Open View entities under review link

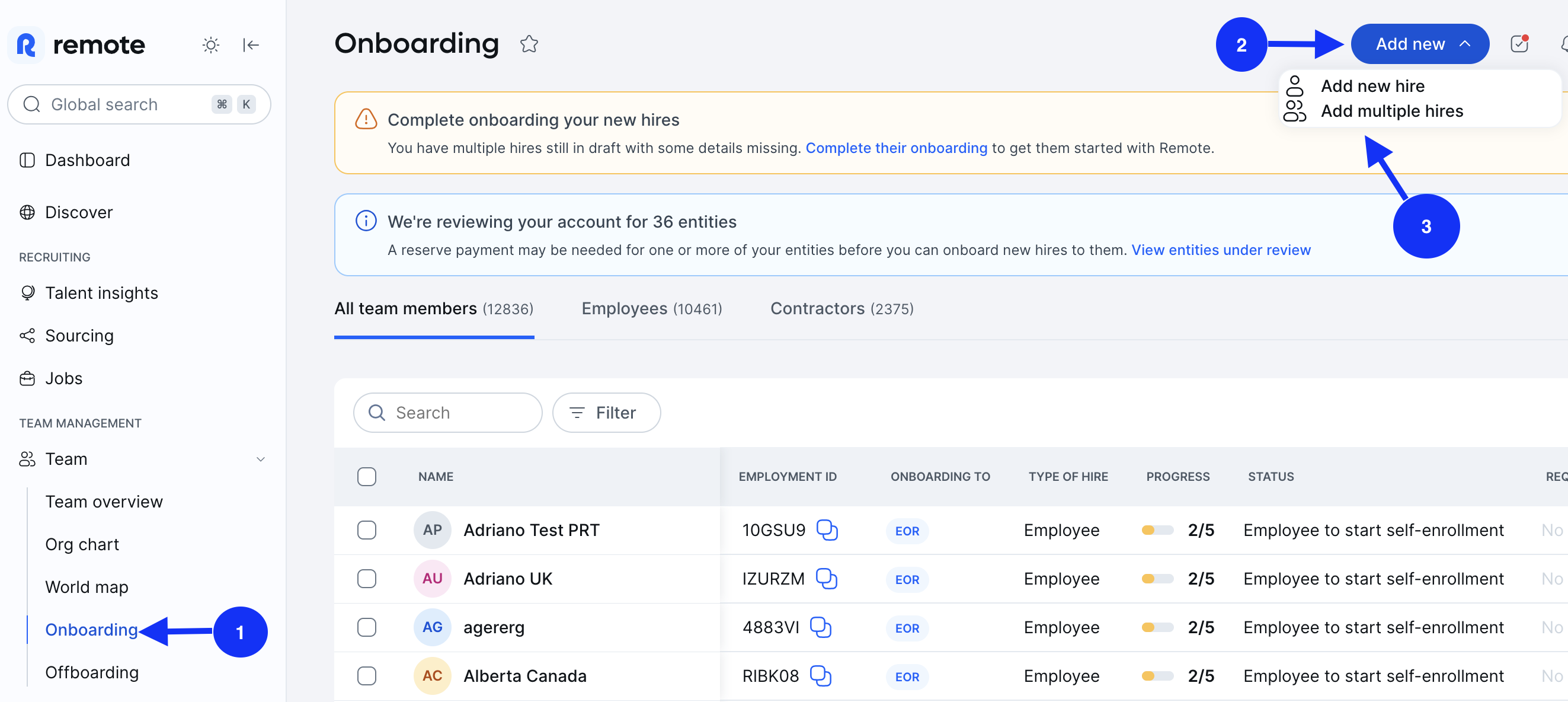[x=1220, y=250]
